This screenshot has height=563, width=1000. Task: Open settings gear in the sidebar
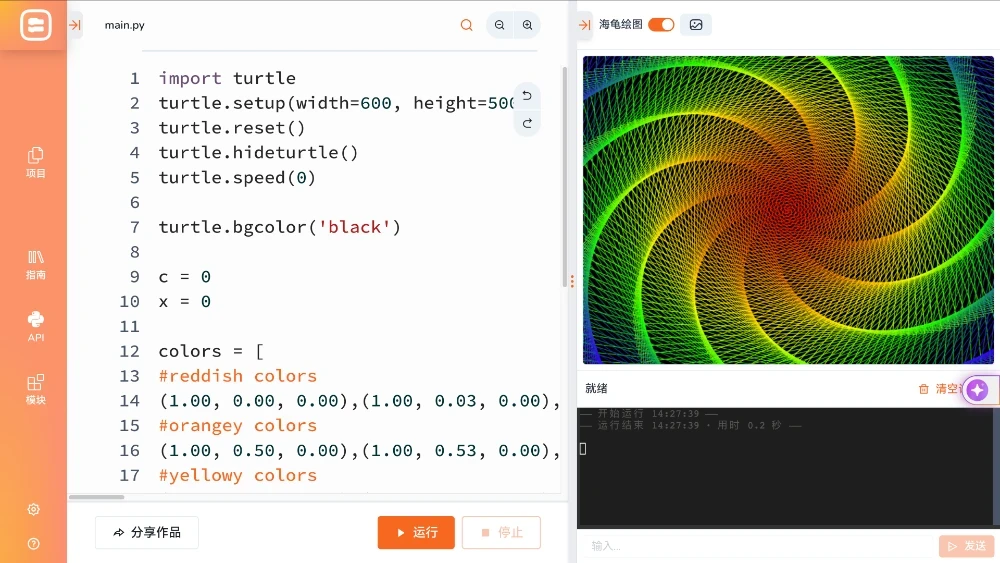(x=34, y=509)
